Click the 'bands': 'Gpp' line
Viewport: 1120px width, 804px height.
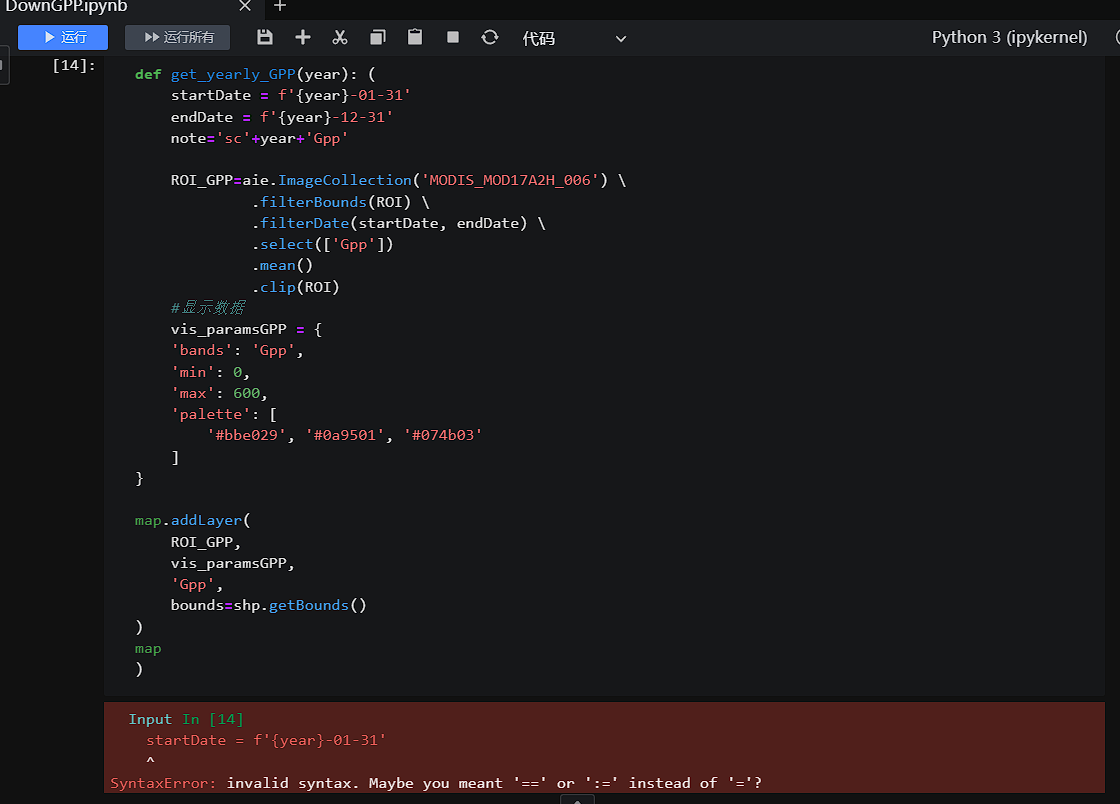[x=237, y=351]
